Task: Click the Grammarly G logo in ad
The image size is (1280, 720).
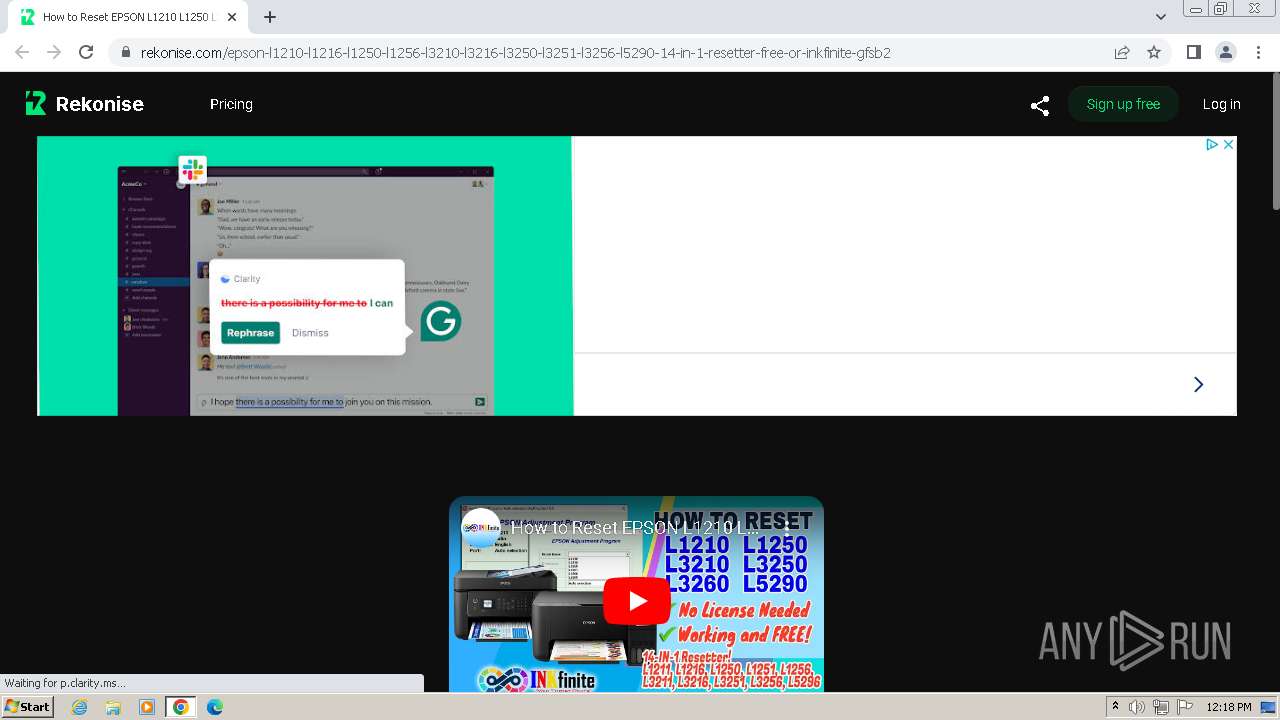Action: click(x=440, y=321)
